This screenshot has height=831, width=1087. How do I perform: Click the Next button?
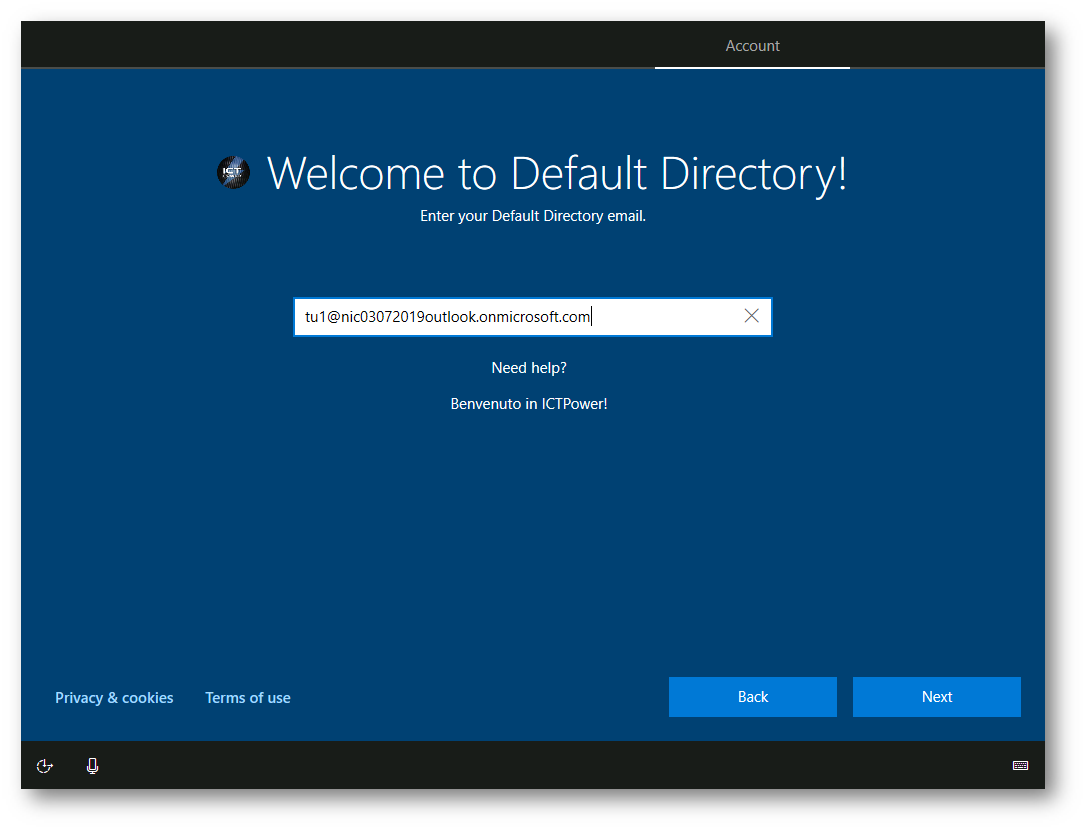point(937,697)
